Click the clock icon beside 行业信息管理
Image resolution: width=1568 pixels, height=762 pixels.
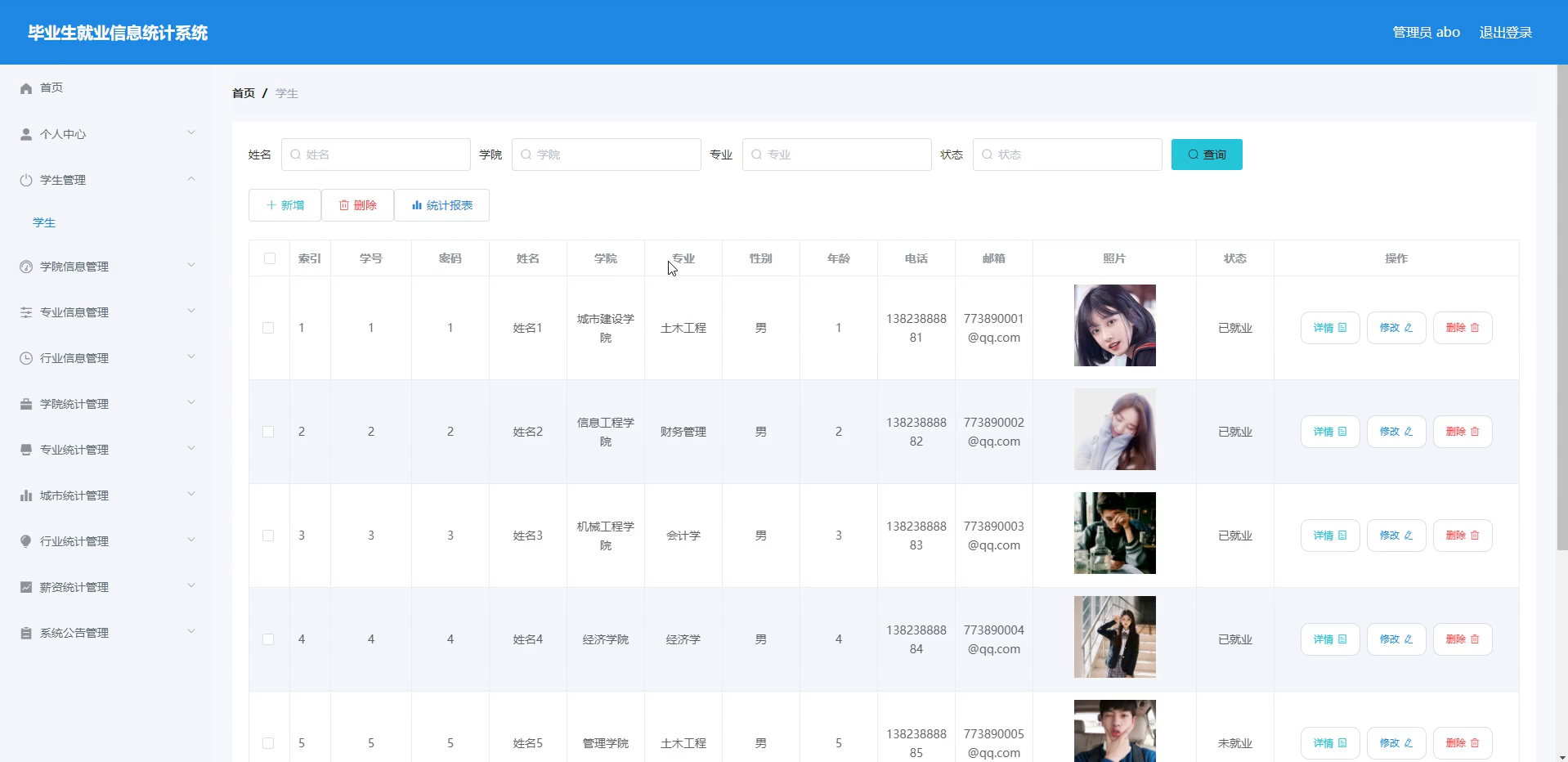[x=26, y=358]
